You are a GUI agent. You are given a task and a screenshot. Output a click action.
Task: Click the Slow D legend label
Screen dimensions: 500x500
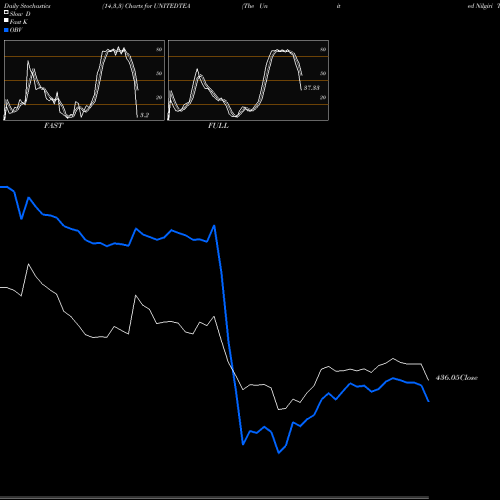(x=20, y=14)
